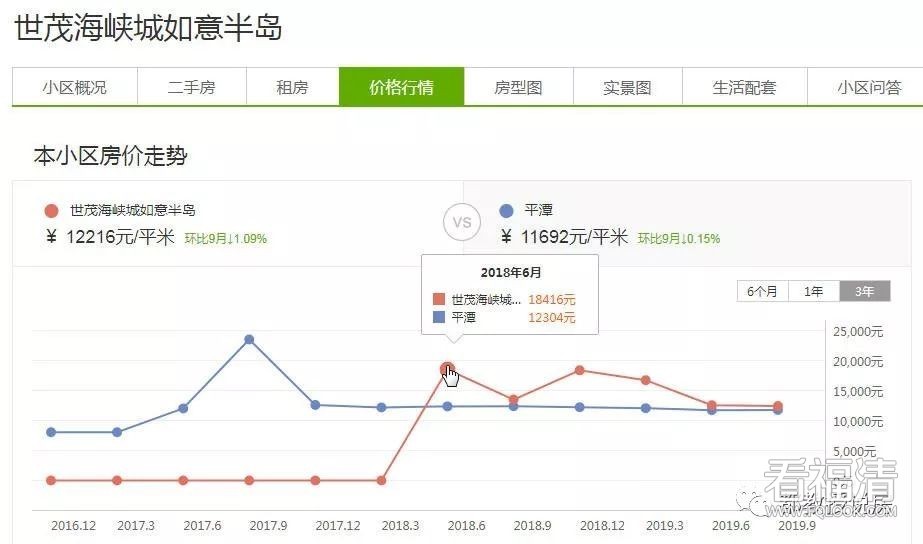Click the 2018年6月 tooltip title

pos(510,273)
